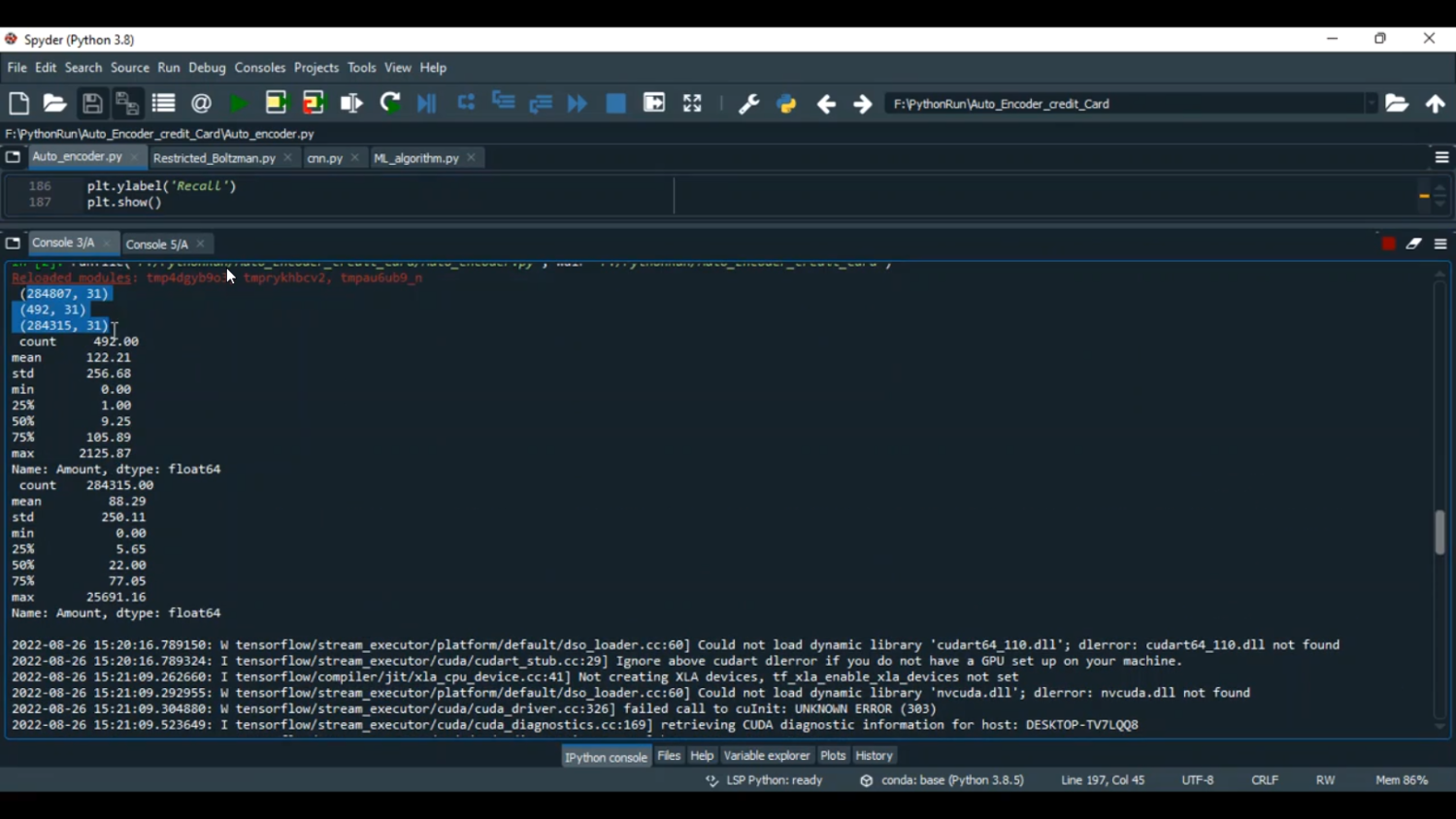Viewport: 1456px width, 819px height.
Task: Clear console using the eraser icon
Action: click(x=1414, y=245)
